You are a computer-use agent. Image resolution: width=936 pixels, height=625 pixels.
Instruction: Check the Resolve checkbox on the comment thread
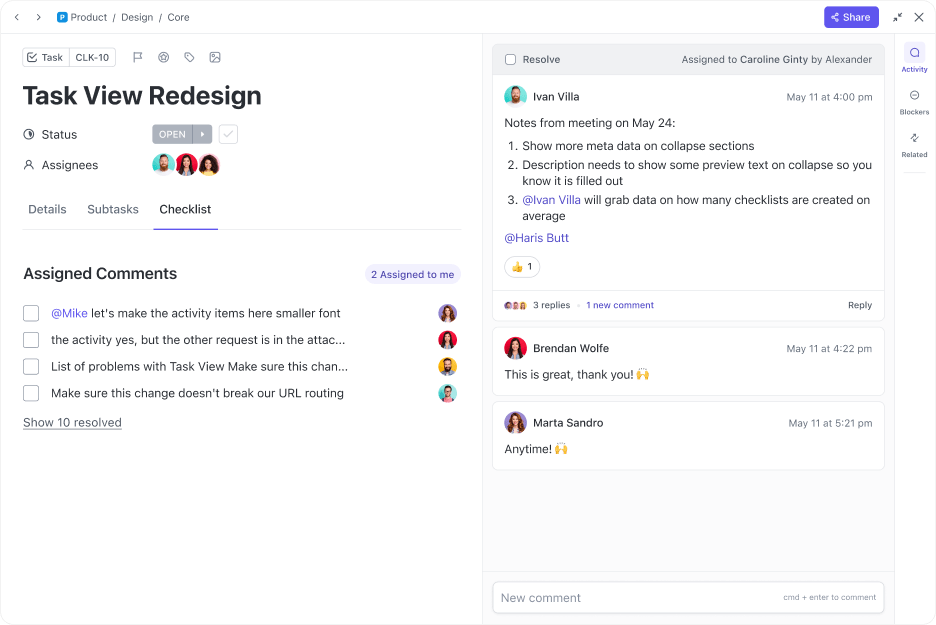(509, 59)
